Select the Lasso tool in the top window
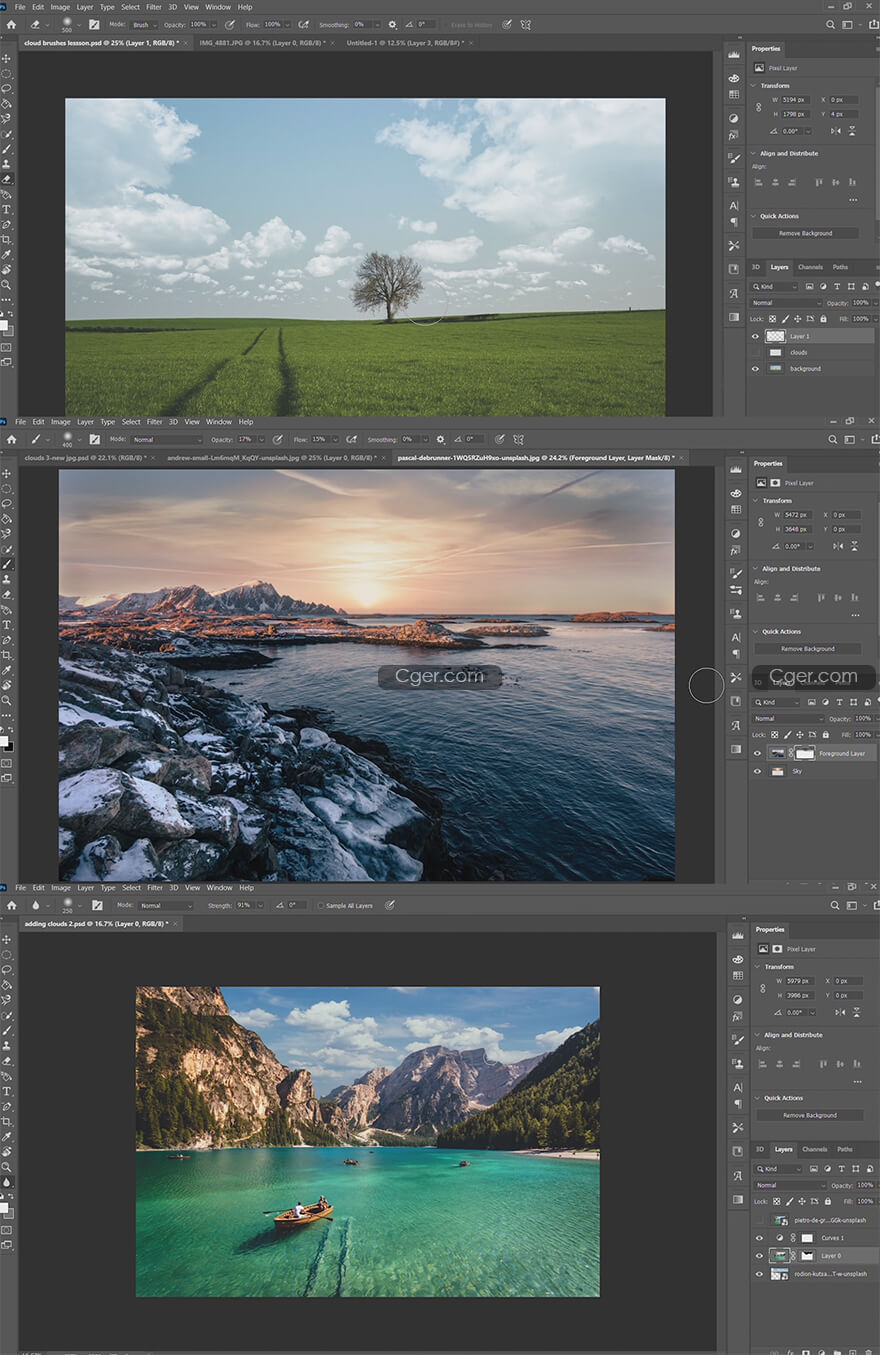 pyautogui.click(x=7, y=88)
